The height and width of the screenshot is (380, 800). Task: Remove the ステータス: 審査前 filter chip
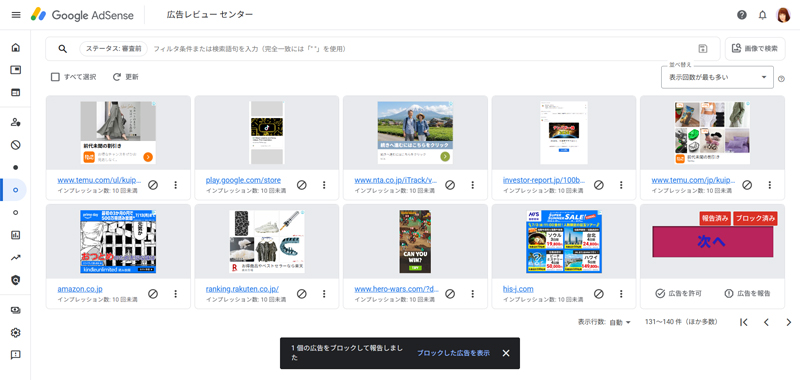[x=113, y=48]
